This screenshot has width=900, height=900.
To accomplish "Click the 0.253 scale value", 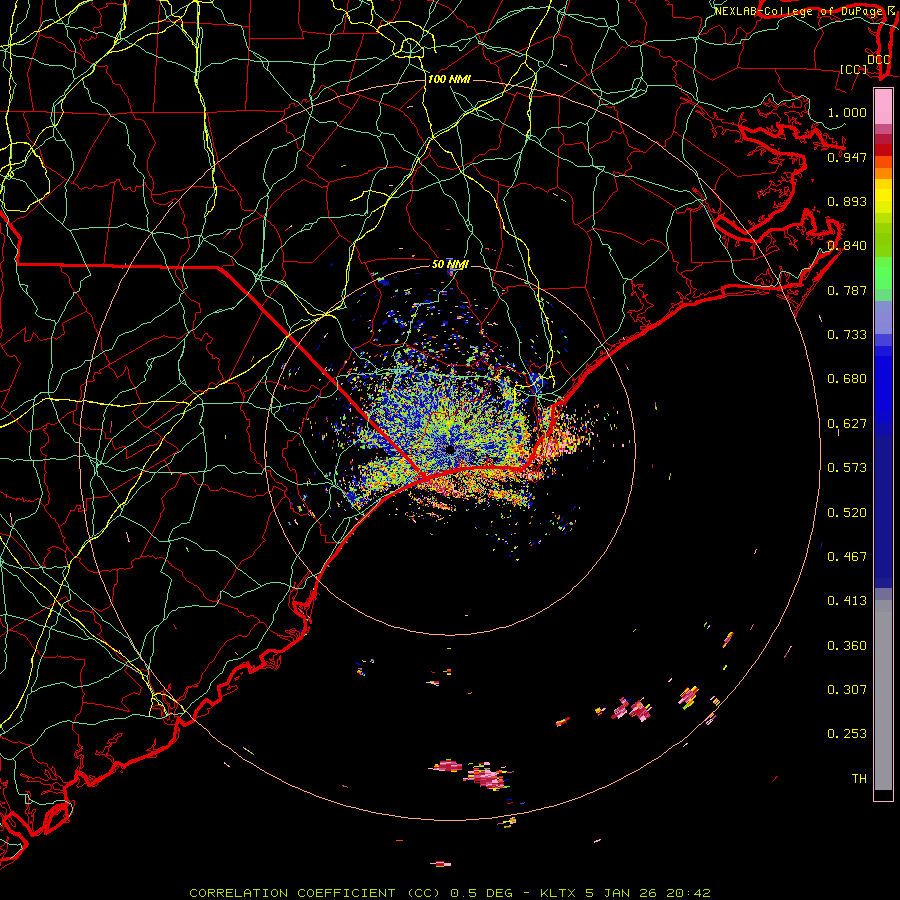I will [847, 734].
